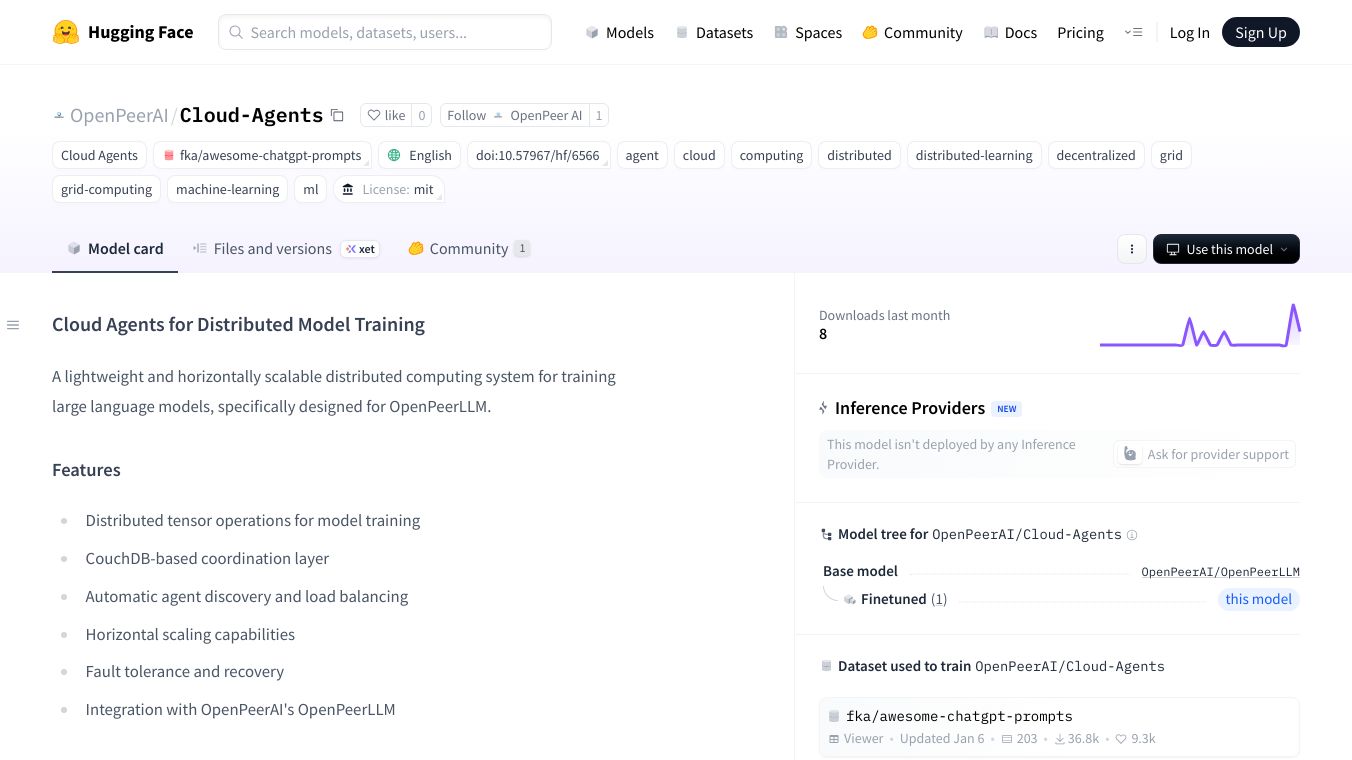
Task: Click the heart like button
Action: pos(386,116)
